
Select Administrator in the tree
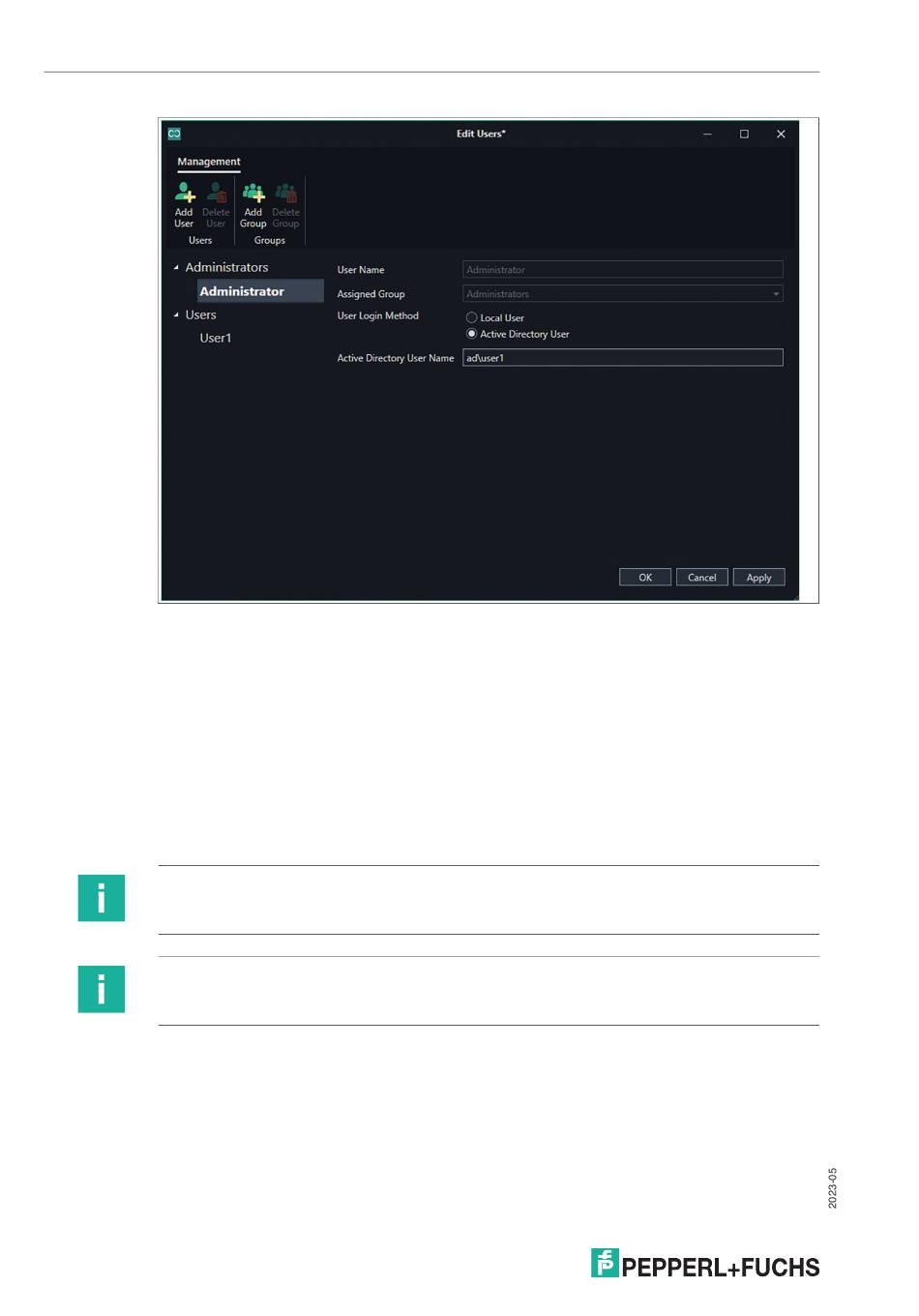tap(260, 291)
